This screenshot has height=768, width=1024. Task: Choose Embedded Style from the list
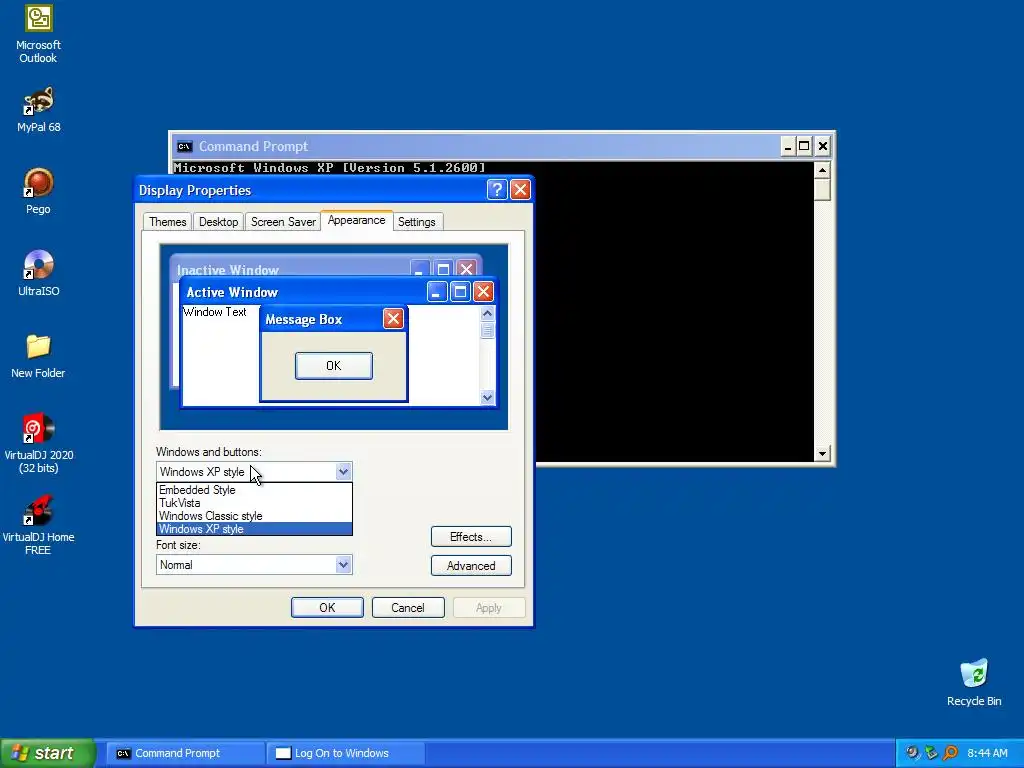(255, 490)
